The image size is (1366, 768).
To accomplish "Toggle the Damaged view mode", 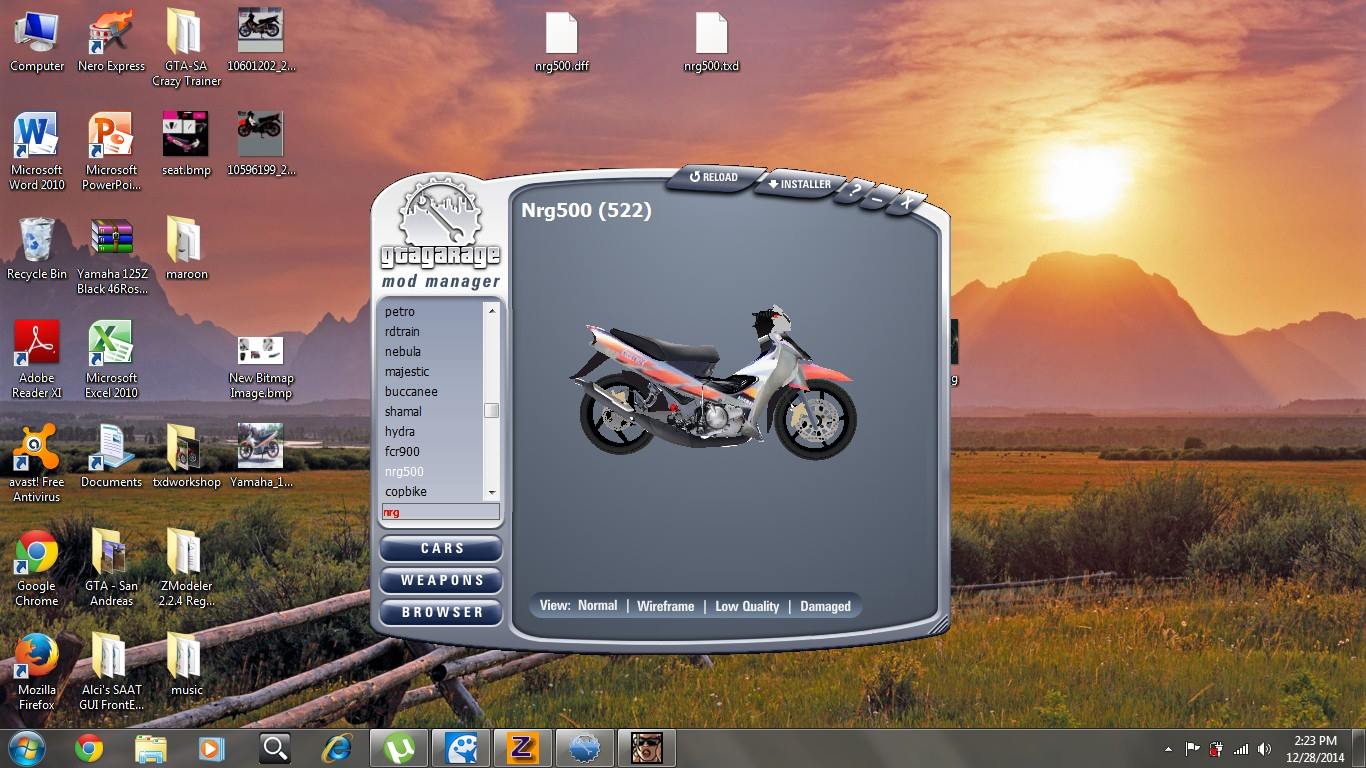I will tap(825, 606).
